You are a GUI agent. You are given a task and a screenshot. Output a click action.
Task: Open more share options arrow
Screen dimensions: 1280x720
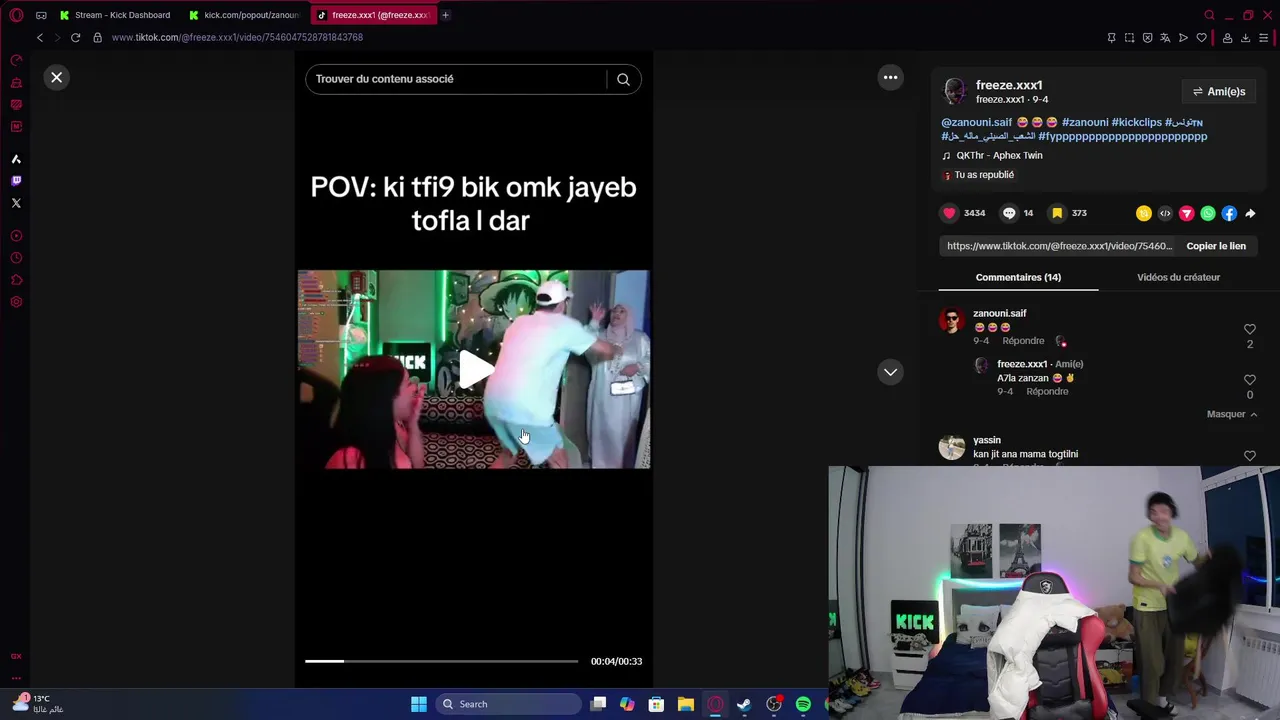click(x=1250, y=213)
